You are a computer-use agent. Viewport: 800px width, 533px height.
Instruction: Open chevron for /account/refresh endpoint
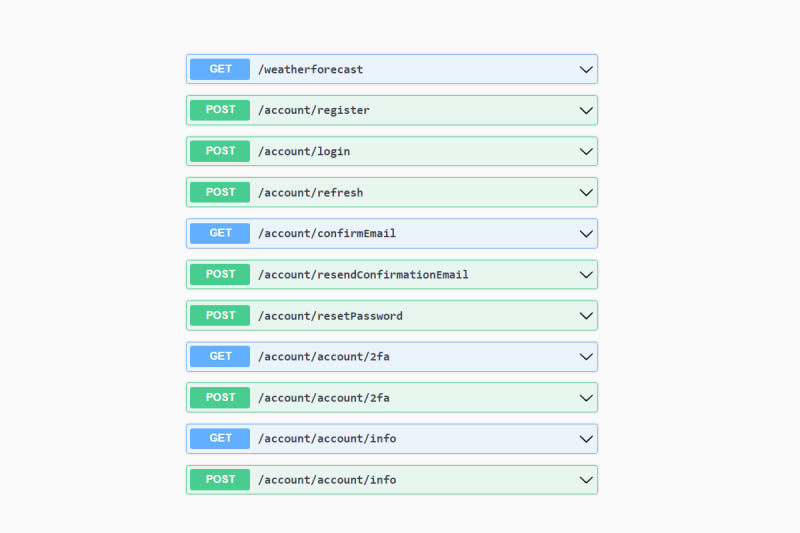pyautogui.click(x=586, y=192)
